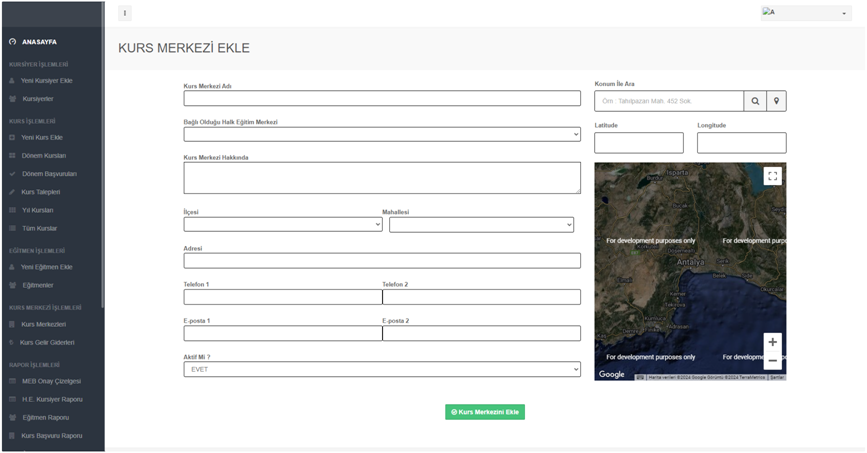Screen dimensions: 867x453
Task: Click the map pin locate icon
Action: click(x=776, y=101)
